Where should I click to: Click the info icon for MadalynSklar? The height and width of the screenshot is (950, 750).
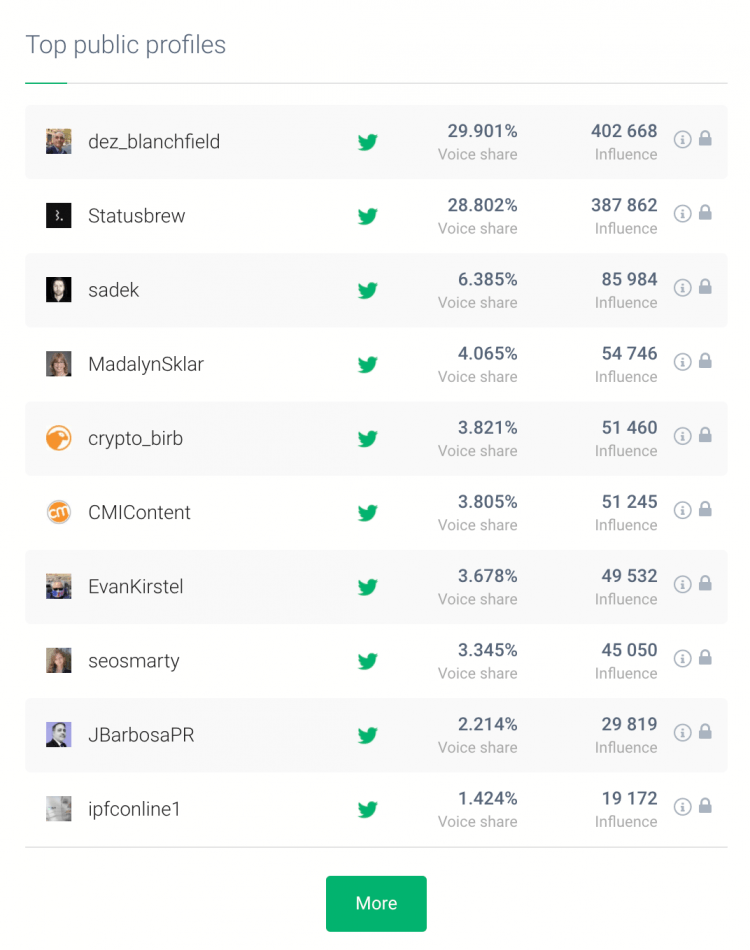click(682, 361)
